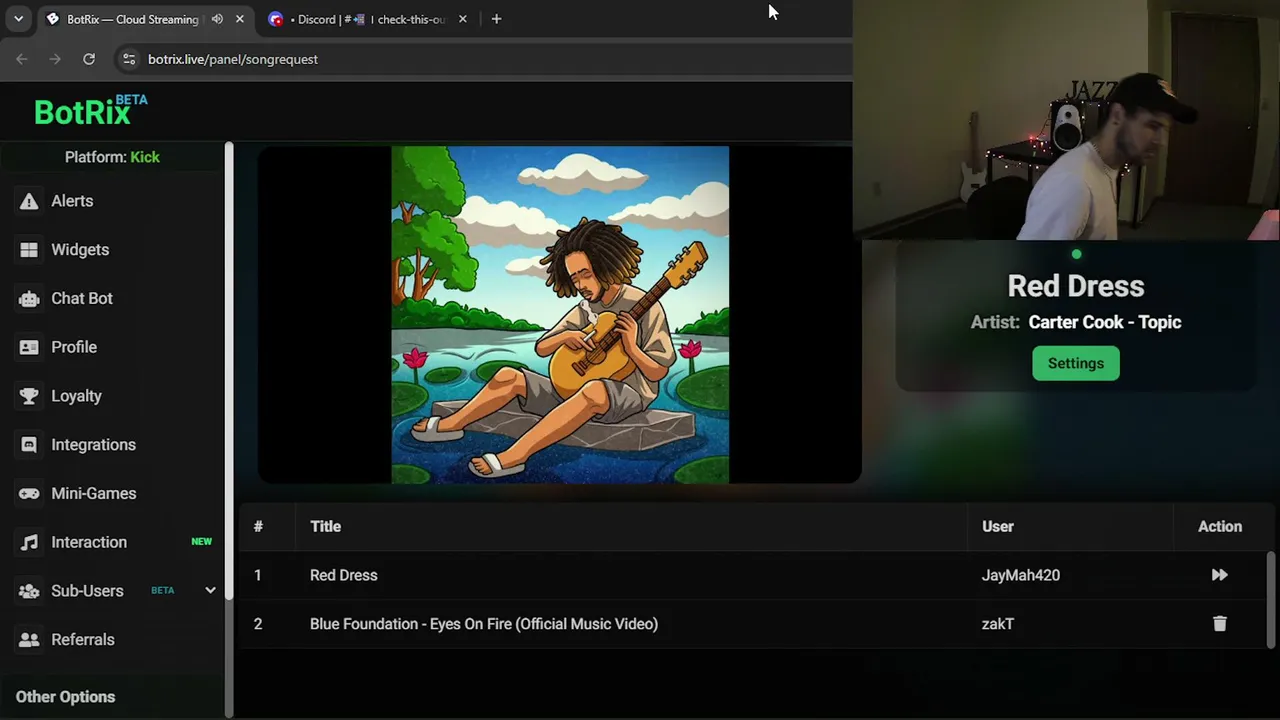Go forward using the browser forward arrow
Viewport: 1280px width, 720px height.
(x=55, y=59)
